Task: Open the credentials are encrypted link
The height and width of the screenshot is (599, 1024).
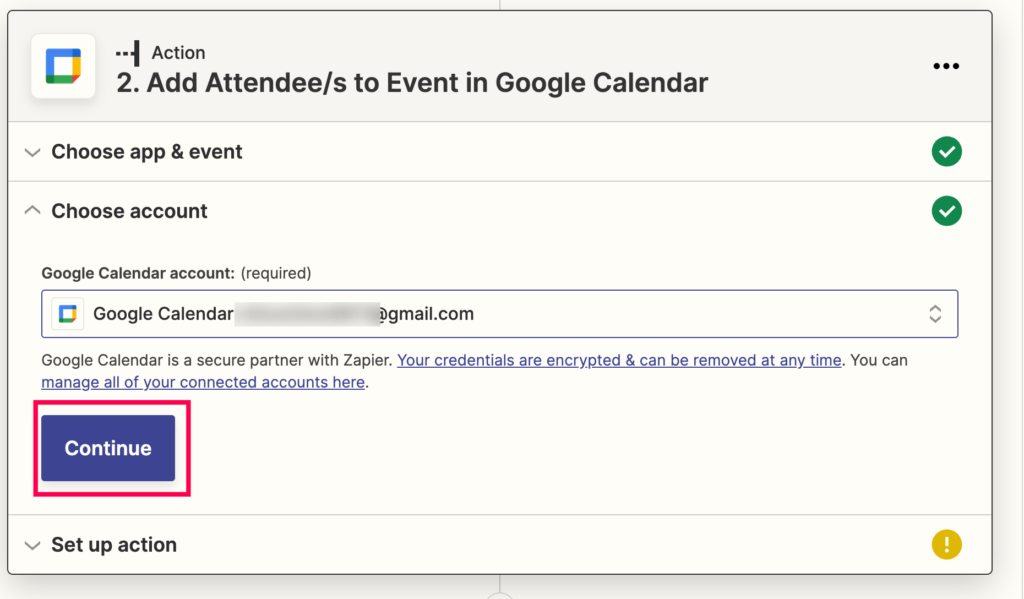Action: click(619, 360)
